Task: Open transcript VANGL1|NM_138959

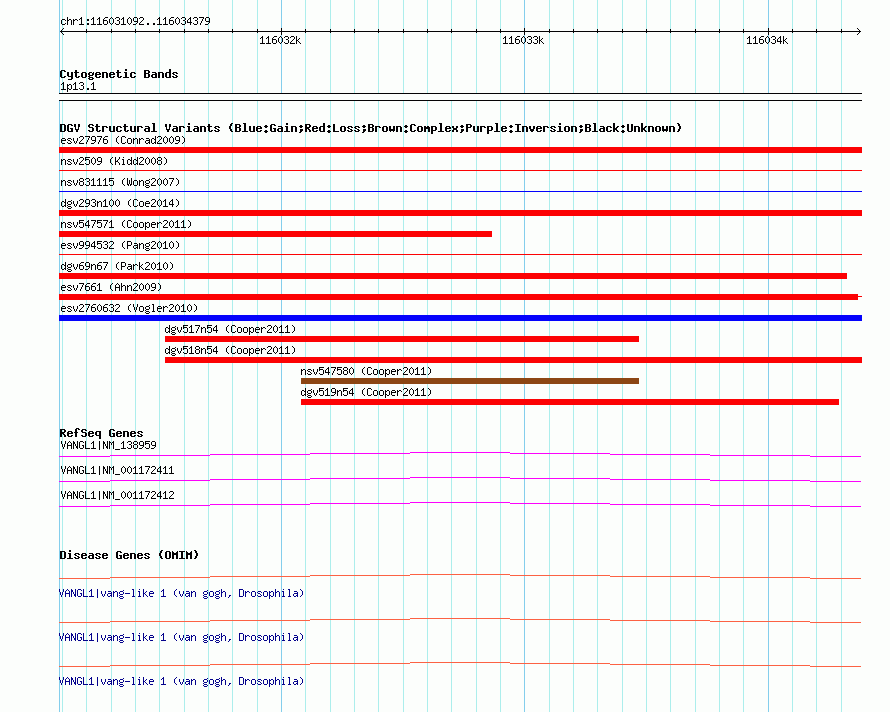Action: click(x=108, y=445)
